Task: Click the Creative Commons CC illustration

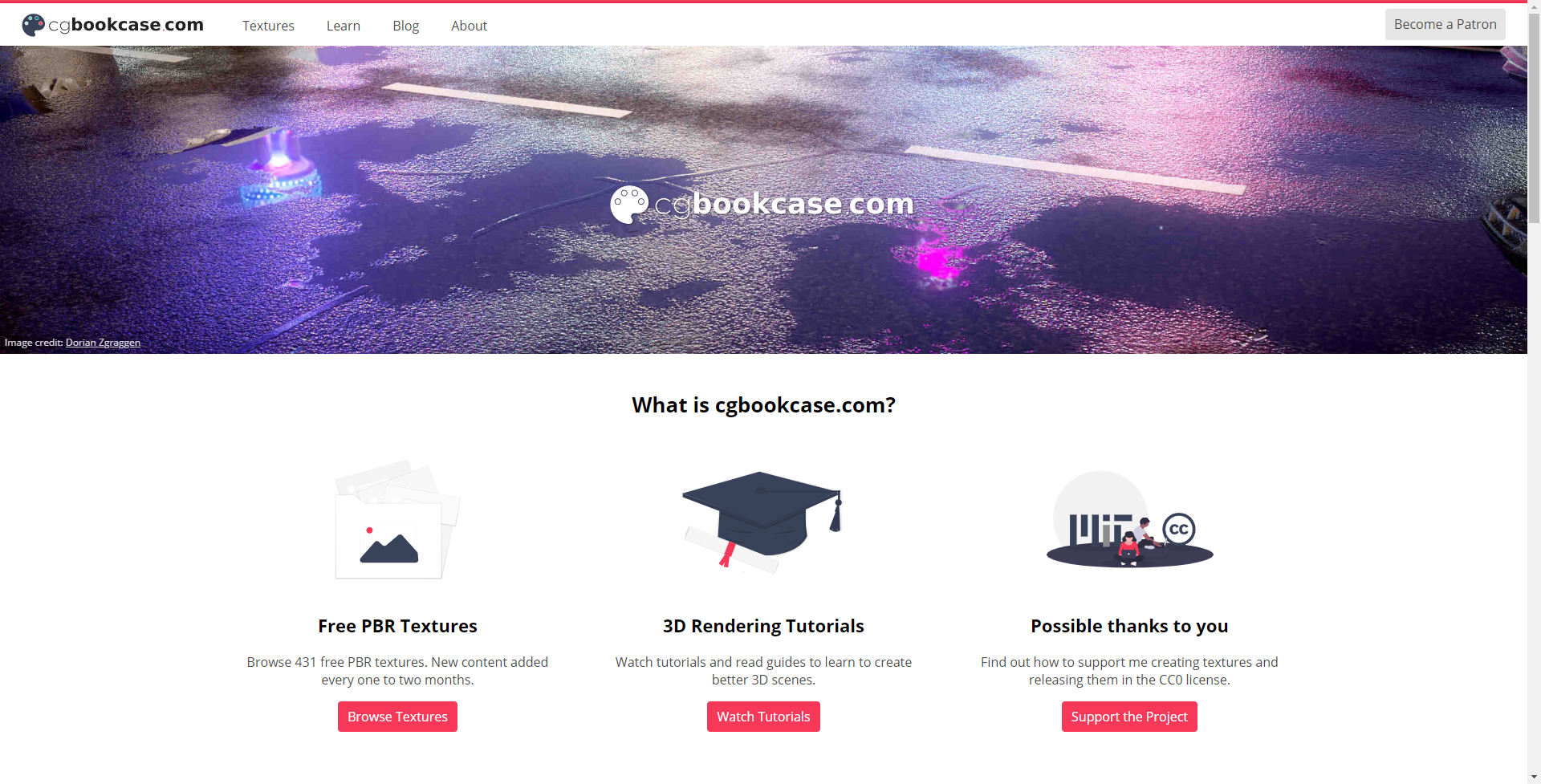Action: pyautogui.click(x=1129, y=519)
